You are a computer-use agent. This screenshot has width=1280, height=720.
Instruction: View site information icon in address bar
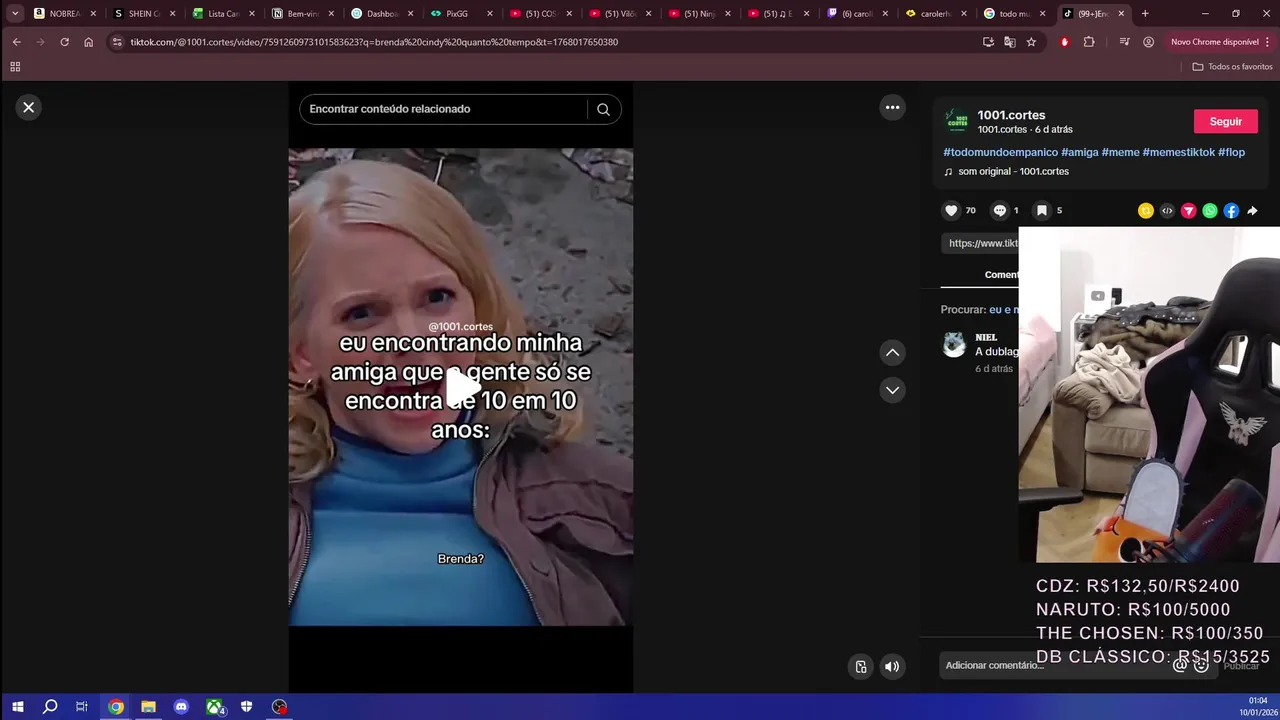tap(117, 42)
